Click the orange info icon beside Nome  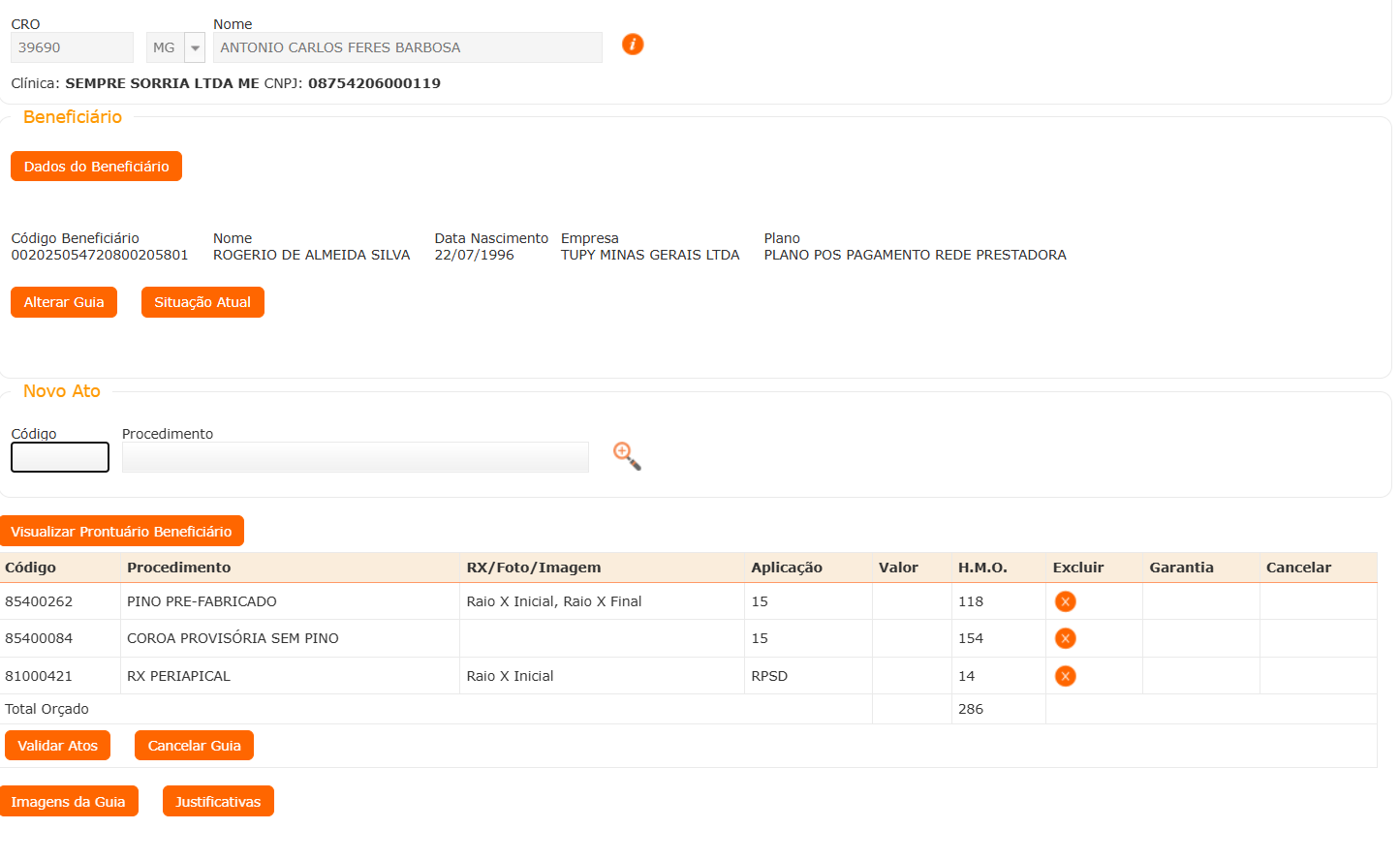click(x=633, y=45)
